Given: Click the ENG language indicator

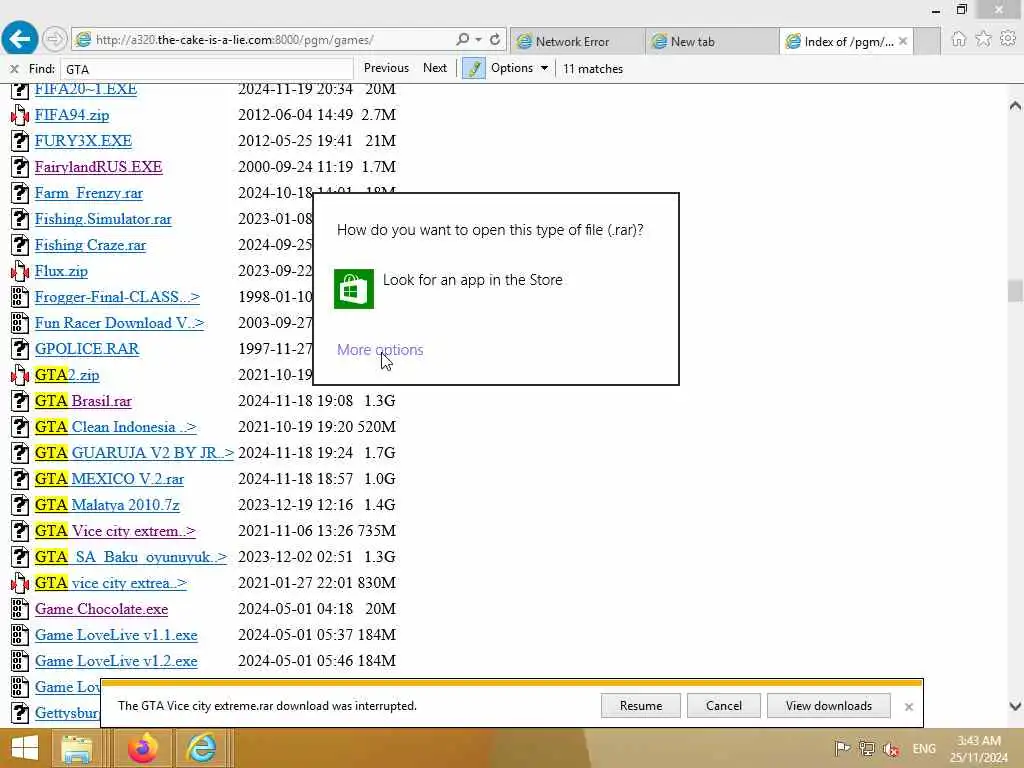Looking at the screenshot, I should tap(923, 748).
